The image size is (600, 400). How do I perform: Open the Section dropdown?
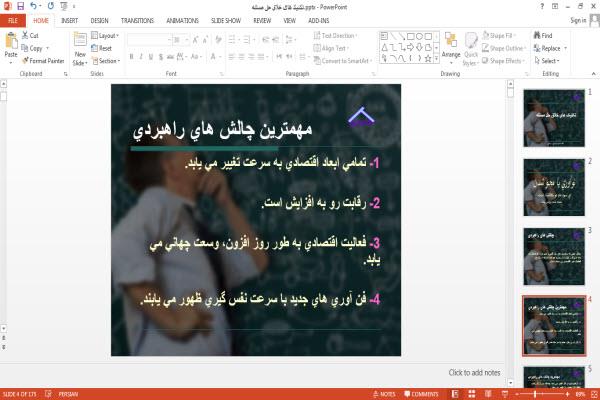(x=106, y=61)
